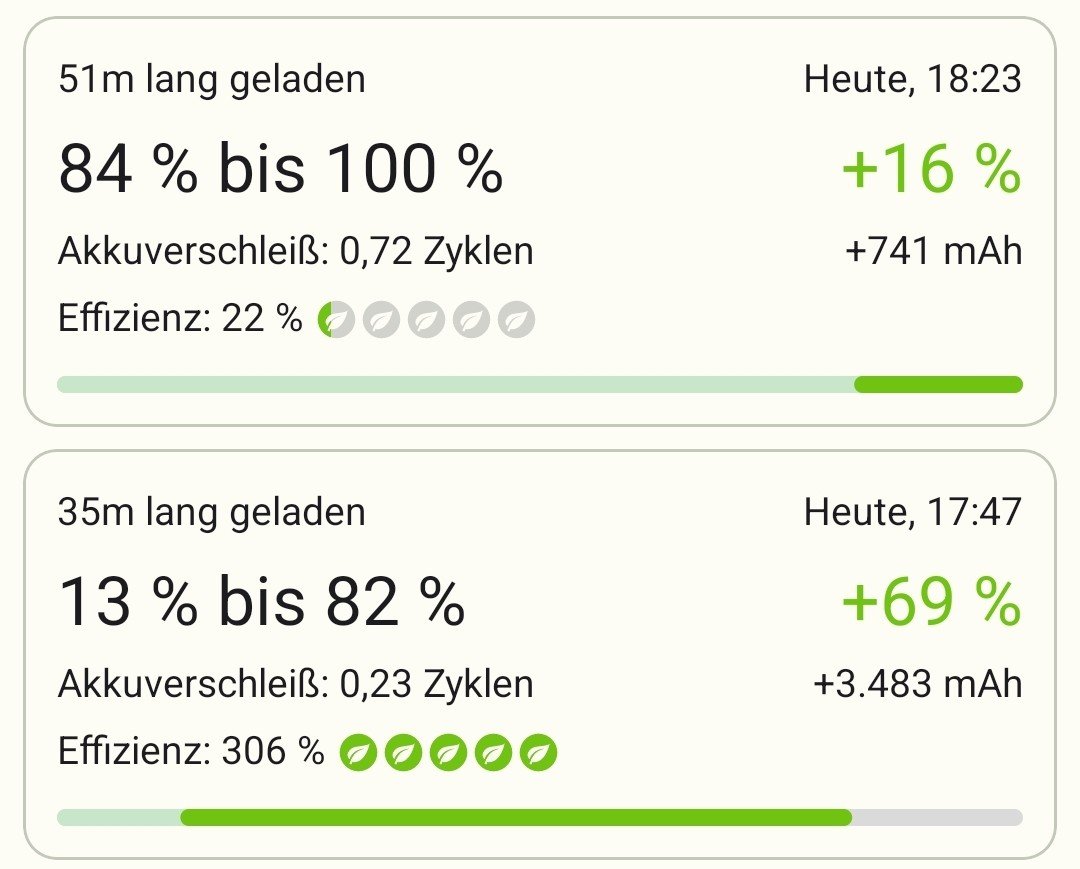Screen dimensions: 1080x869
Task: Click the partially filled first leaf icon at 22 % efficiency
Action: (334, 320)
